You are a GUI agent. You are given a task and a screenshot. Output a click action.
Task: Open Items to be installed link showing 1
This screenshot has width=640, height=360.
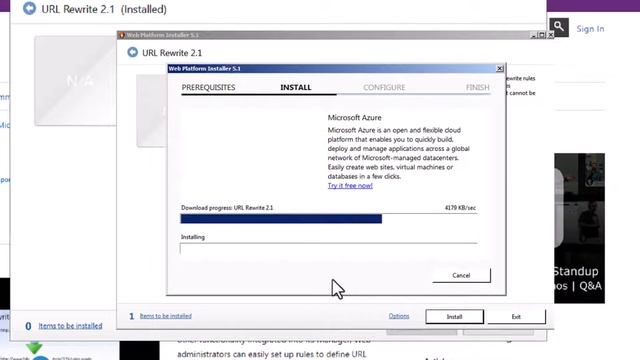pos(165,316)
